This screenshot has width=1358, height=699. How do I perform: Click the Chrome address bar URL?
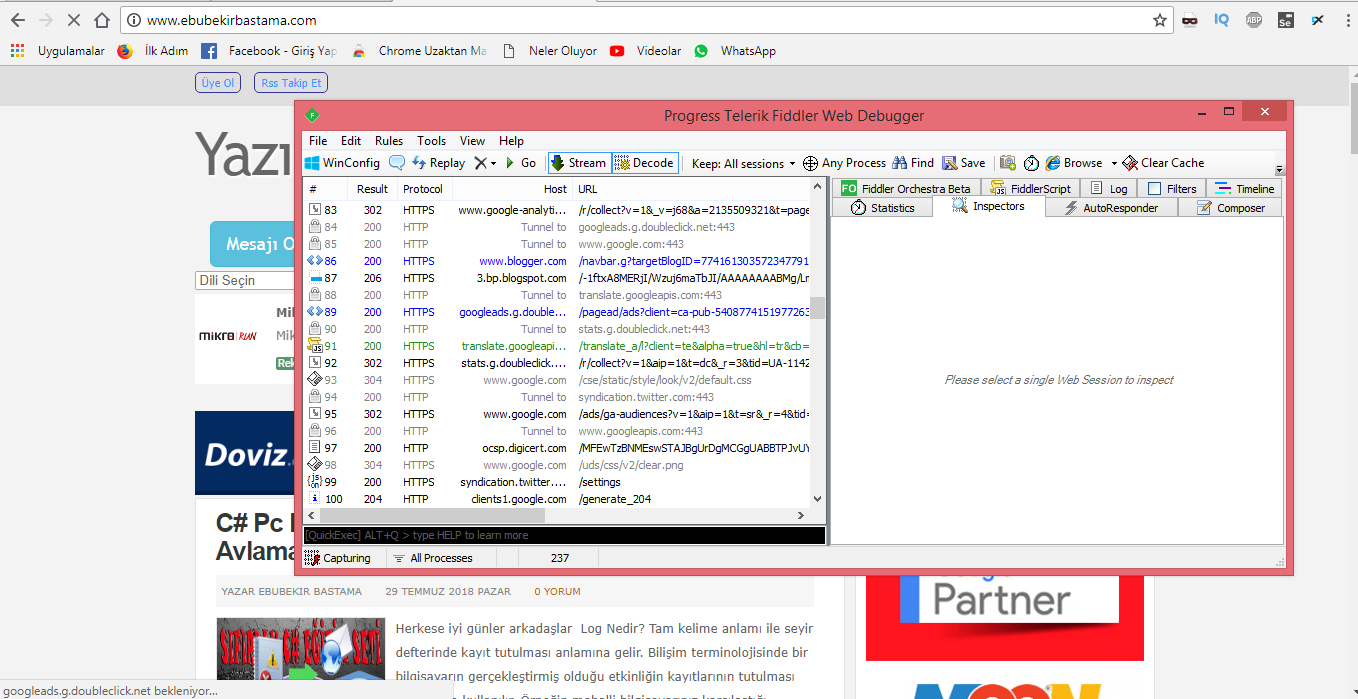[232, 20]
